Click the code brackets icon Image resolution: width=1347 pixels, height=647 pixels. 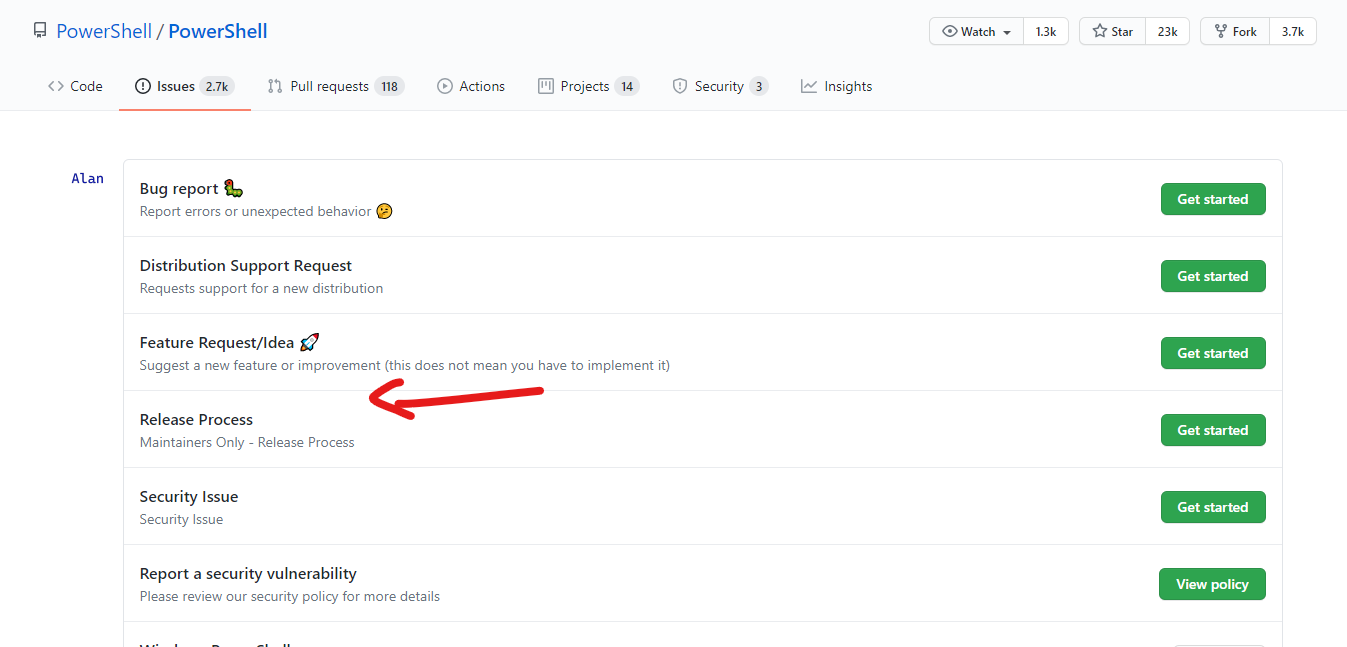[56, 86]
